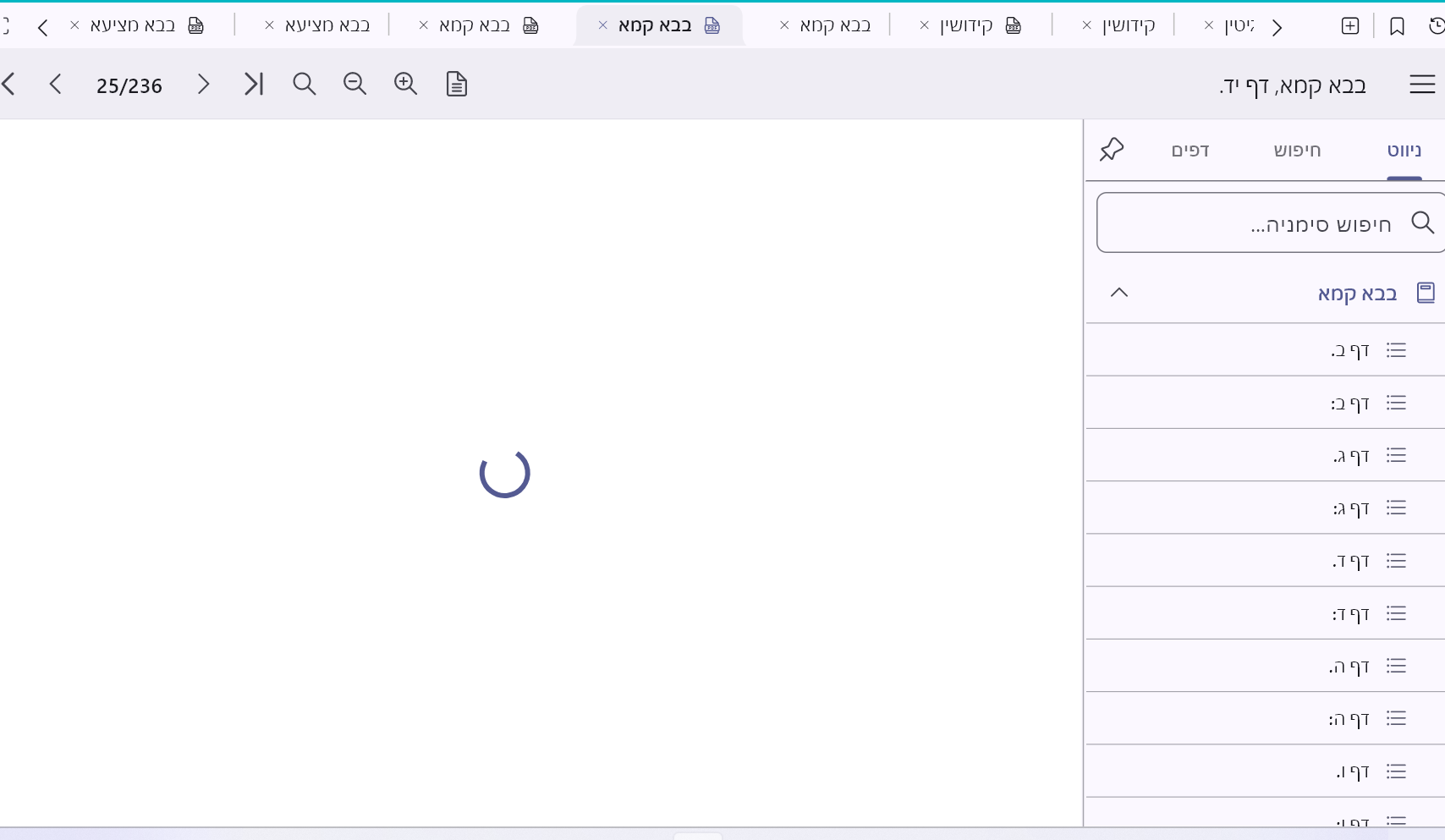Switch to the דפים tab

click(x=1190, y=151)
